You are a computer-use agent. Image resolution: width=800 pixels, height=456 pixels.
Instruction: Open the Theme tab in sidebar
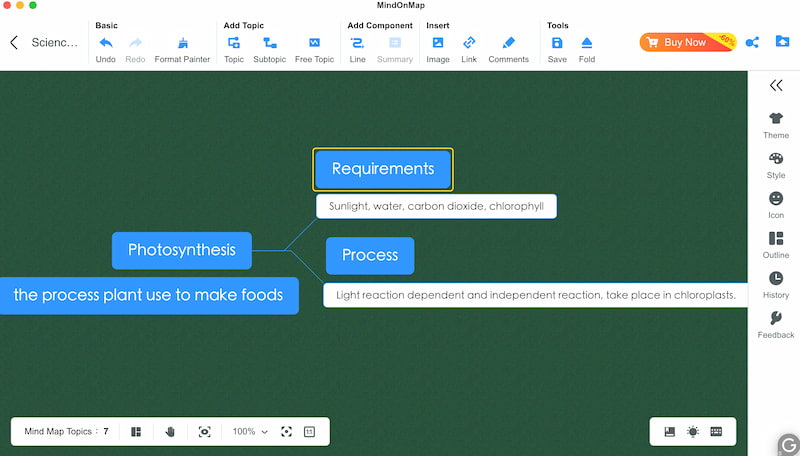click(776, 125)
